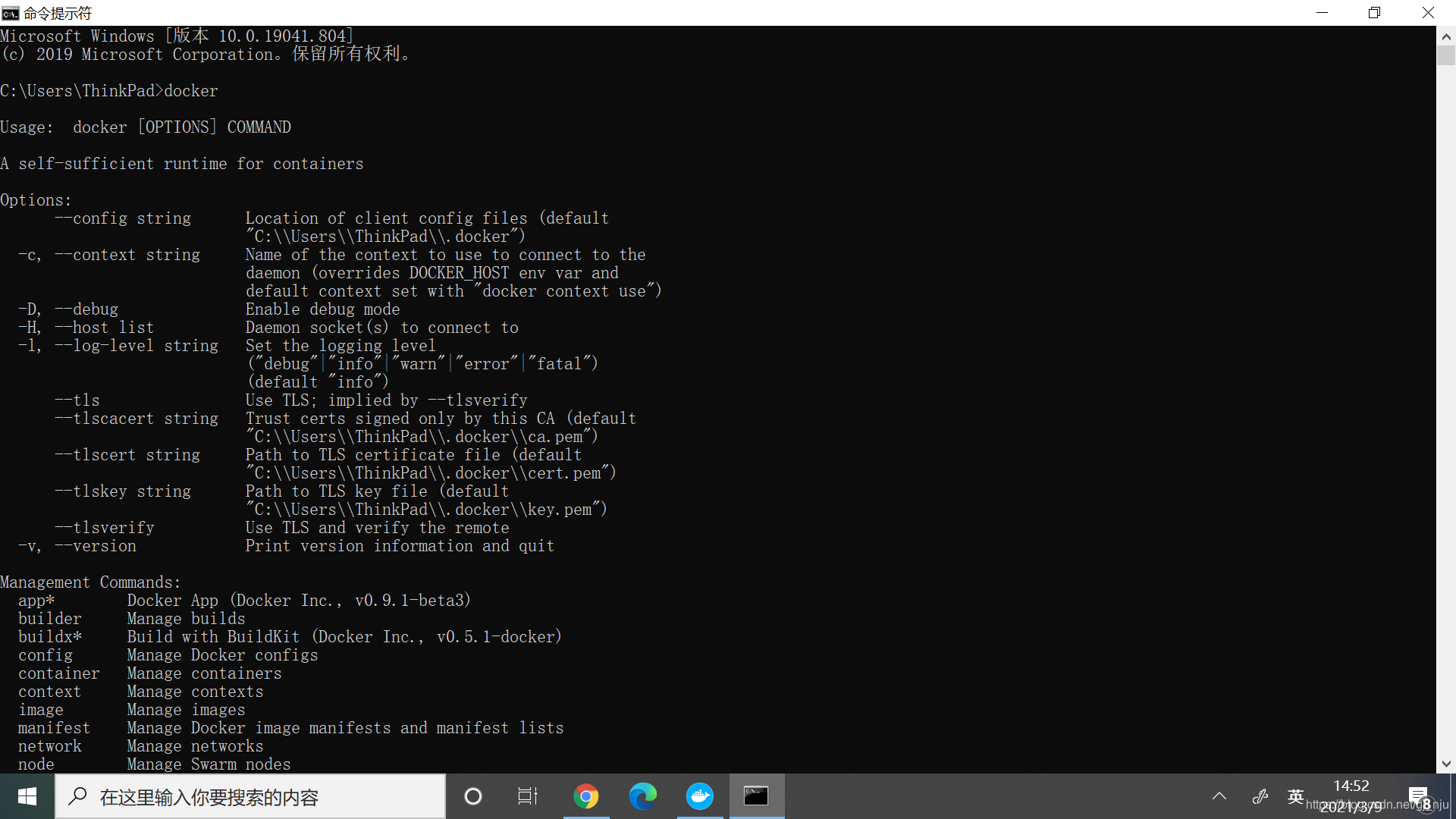This screenshot has width=1456, height=819.
Task: Click the Command Prompt taskbar icon
Action: pyautogui.click(x=756, y=796)
